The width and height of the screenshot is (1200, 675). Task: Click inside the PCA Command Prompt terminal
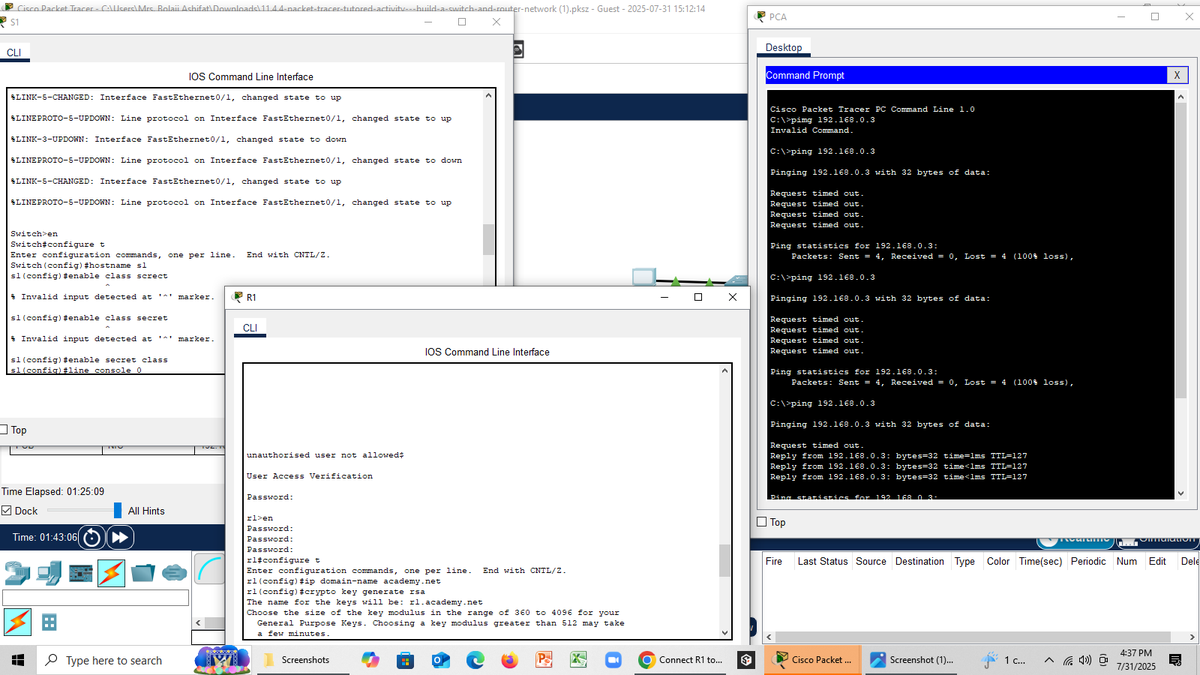970,295
